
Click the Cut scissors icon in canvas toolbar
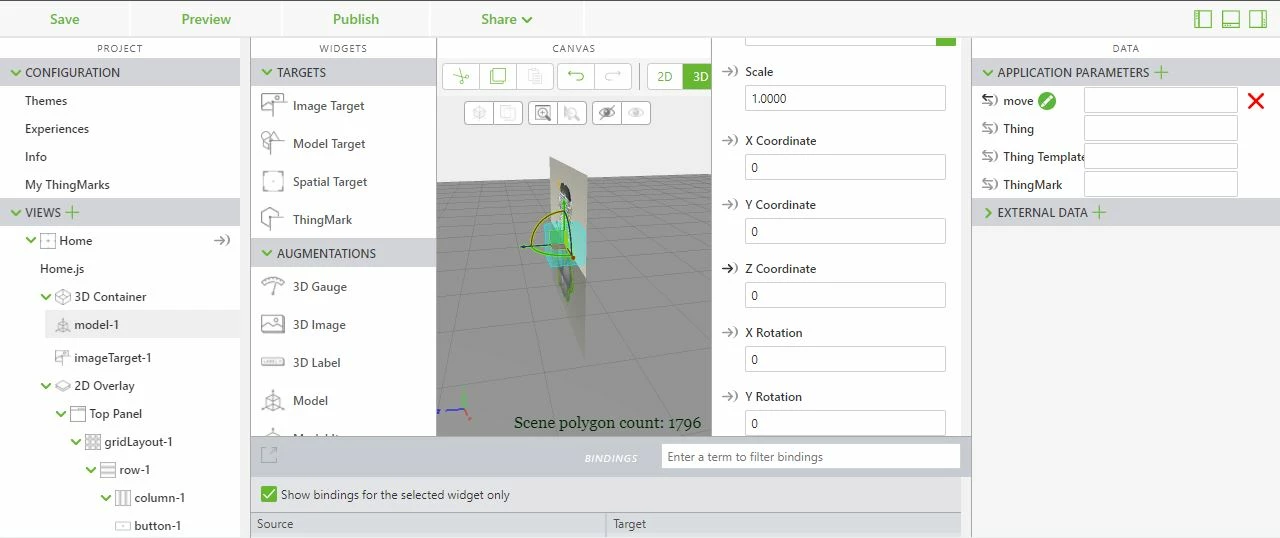pos(461,76)
